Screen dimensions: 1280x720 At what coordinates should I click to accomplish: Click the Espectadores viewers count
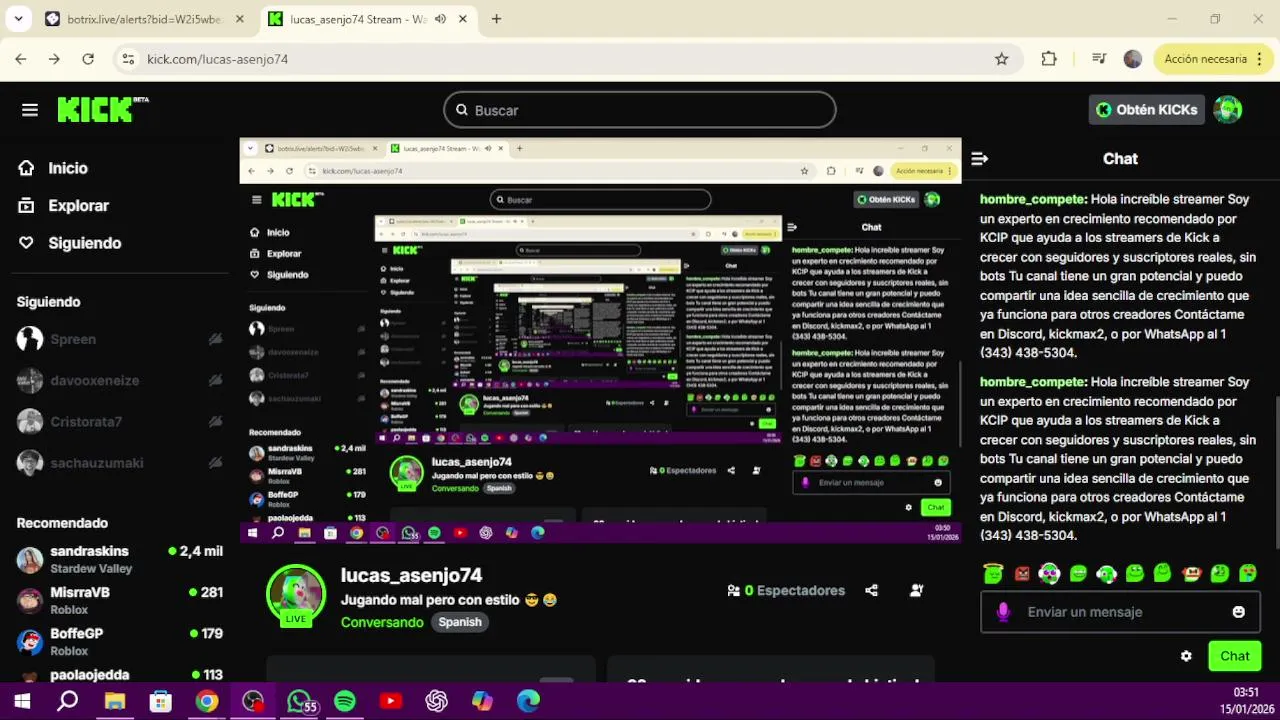(786, 590)
